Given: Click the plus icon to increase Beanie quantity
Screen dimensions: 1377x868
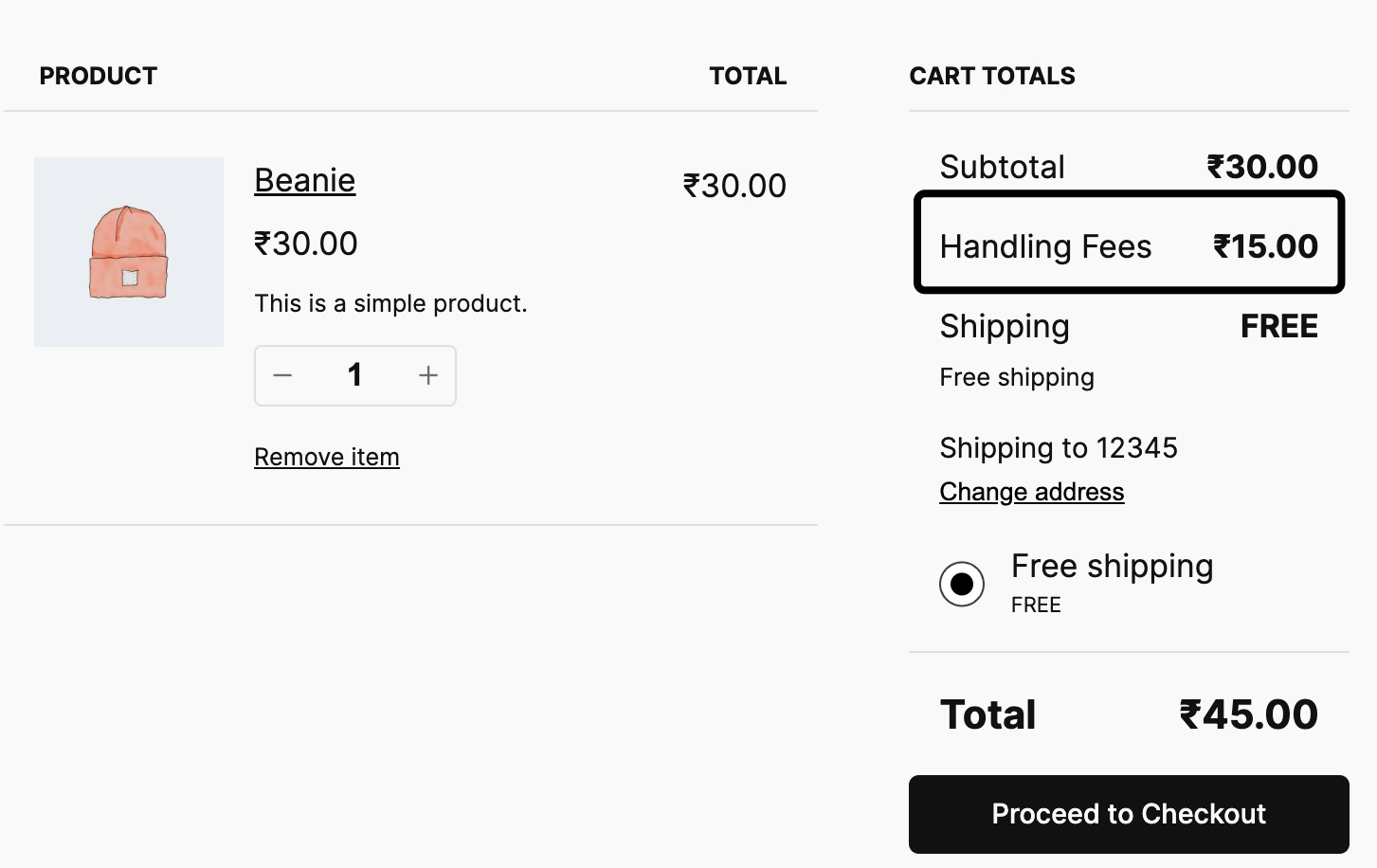Looking at the screenshot, I should [428, 375].
